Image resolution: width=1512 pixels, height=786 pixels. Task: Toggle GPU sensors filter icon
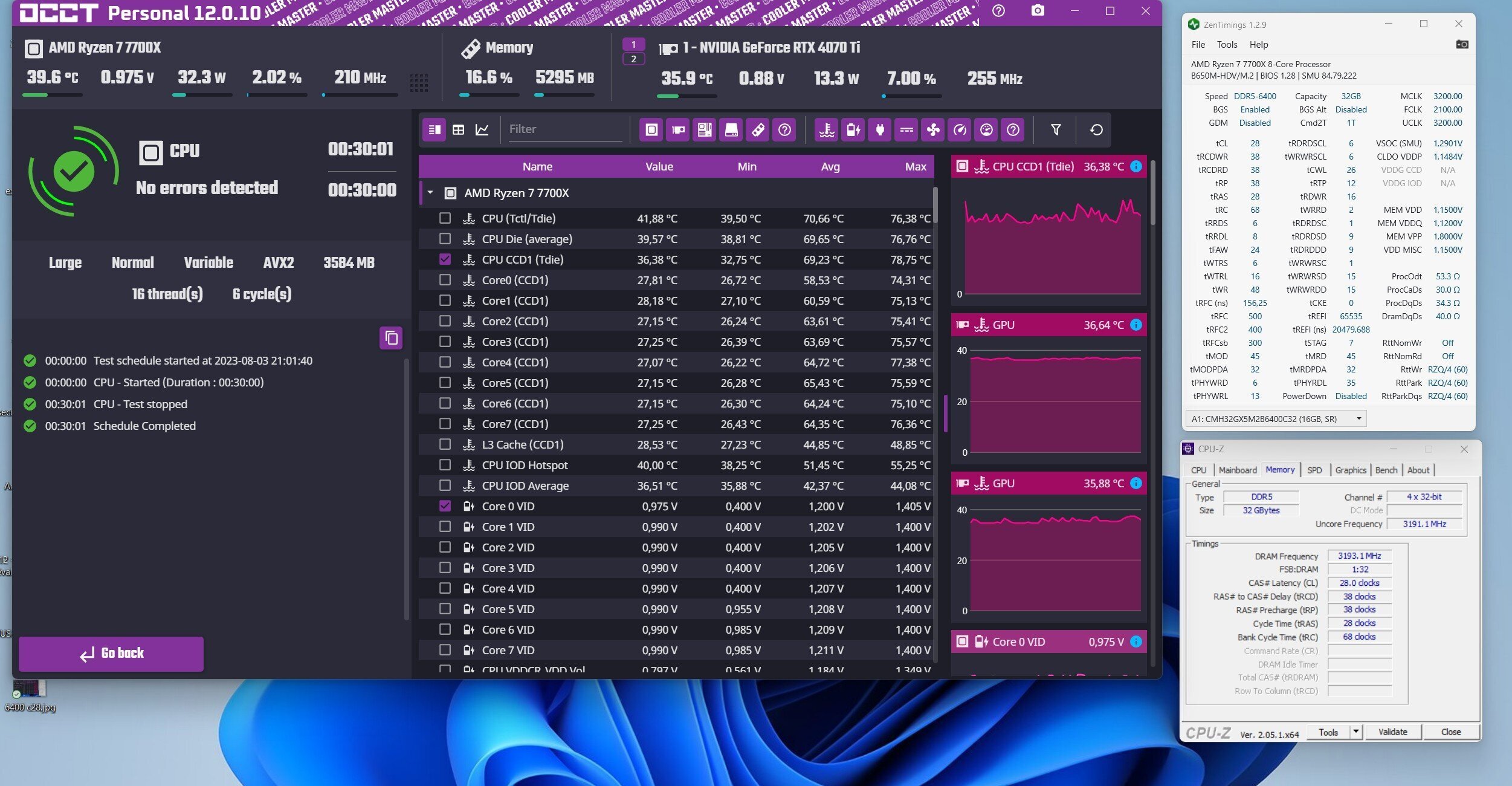coord(678,129)
